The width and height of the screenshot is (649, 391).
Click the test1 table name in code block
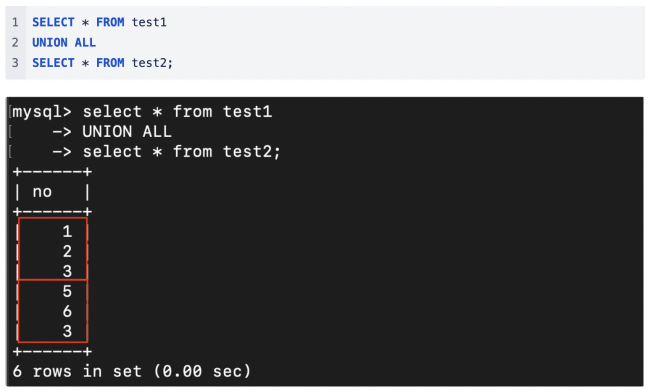click(x=149, y=22)
